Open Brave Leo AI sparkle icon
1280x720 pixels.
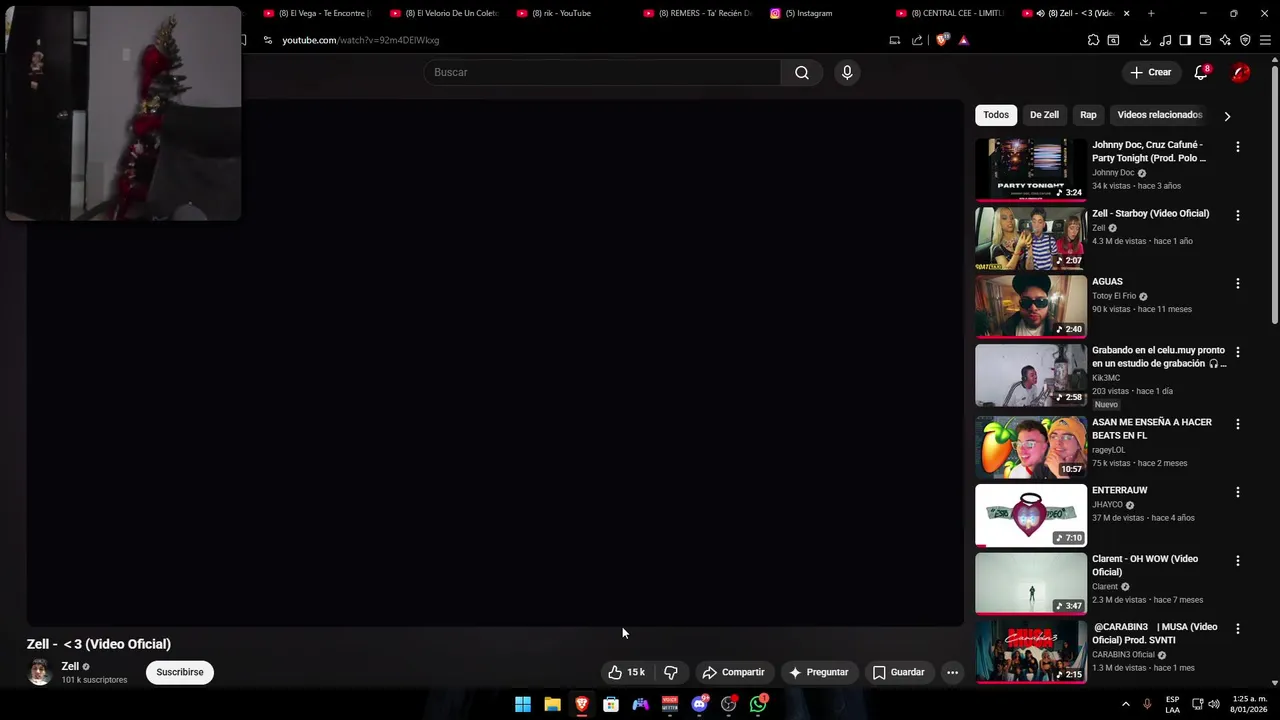[x=1225, y=40]
